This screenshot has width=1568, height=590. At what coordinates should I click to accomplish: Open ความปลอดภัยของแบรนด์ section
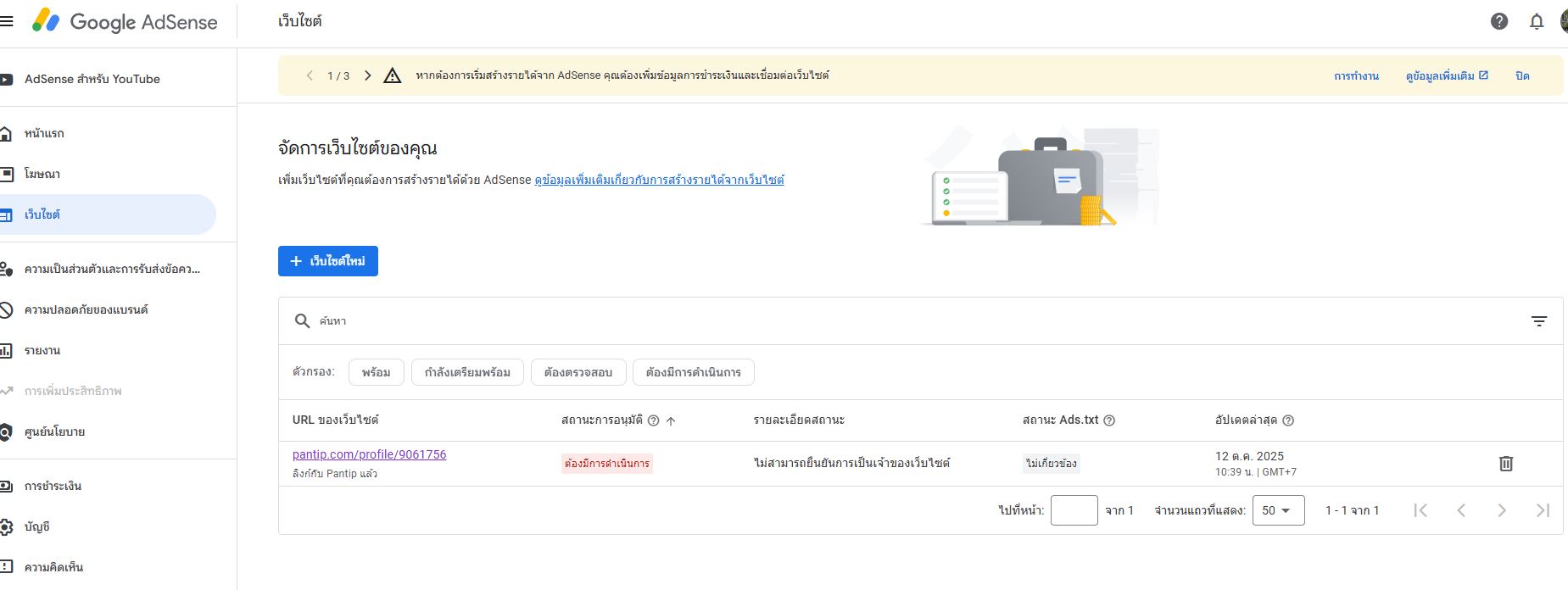(x=106, y=309)
